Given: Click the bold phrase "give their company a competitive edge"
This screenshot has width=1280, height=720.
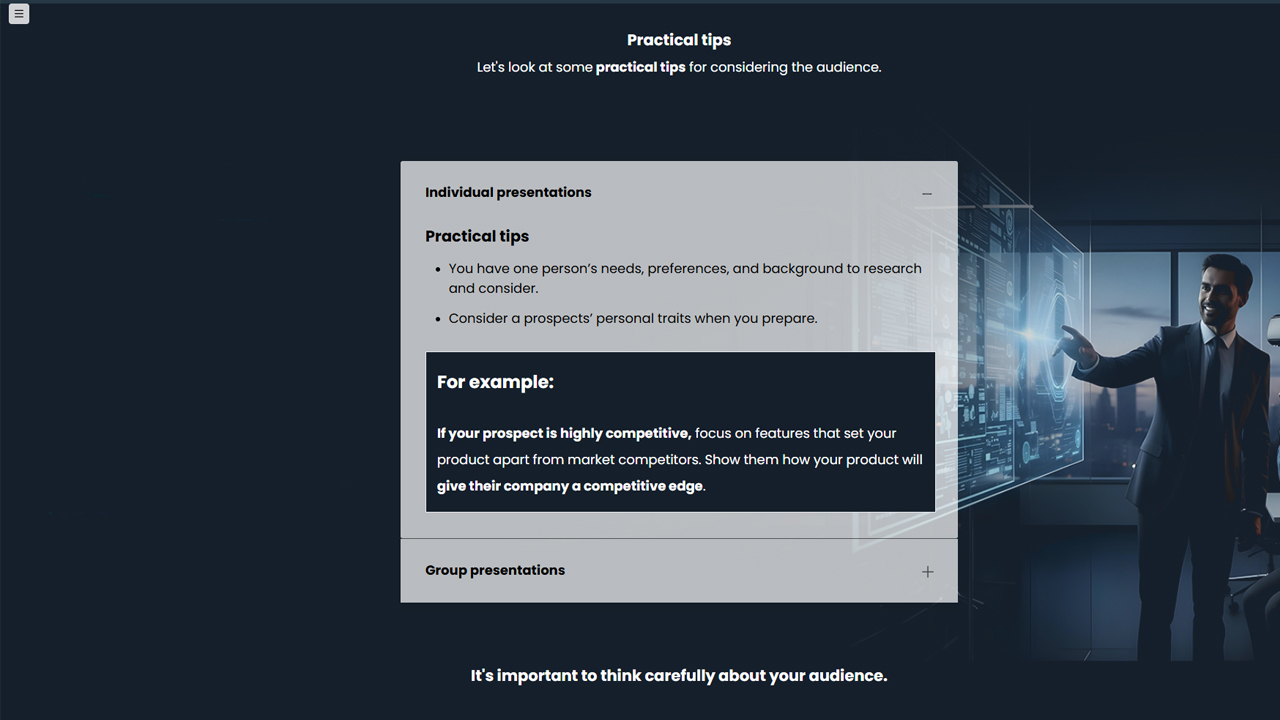Looking at the screenshot, I should (x=570, y=486).
